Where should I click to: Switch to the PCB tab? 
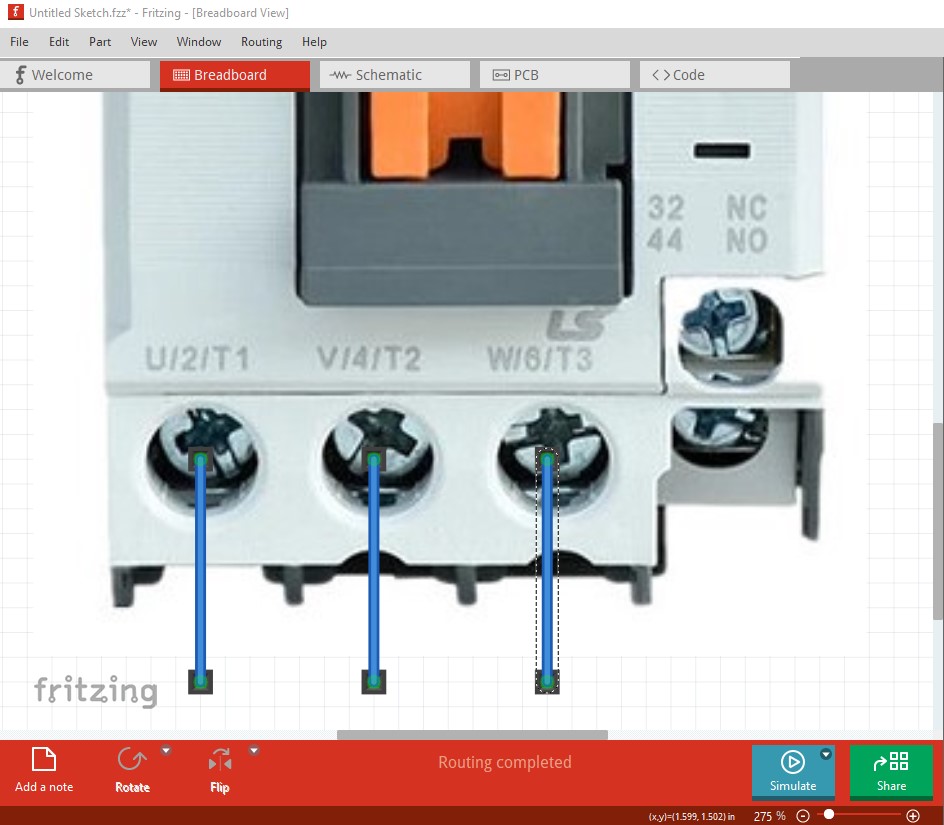(x=554, y=75)
